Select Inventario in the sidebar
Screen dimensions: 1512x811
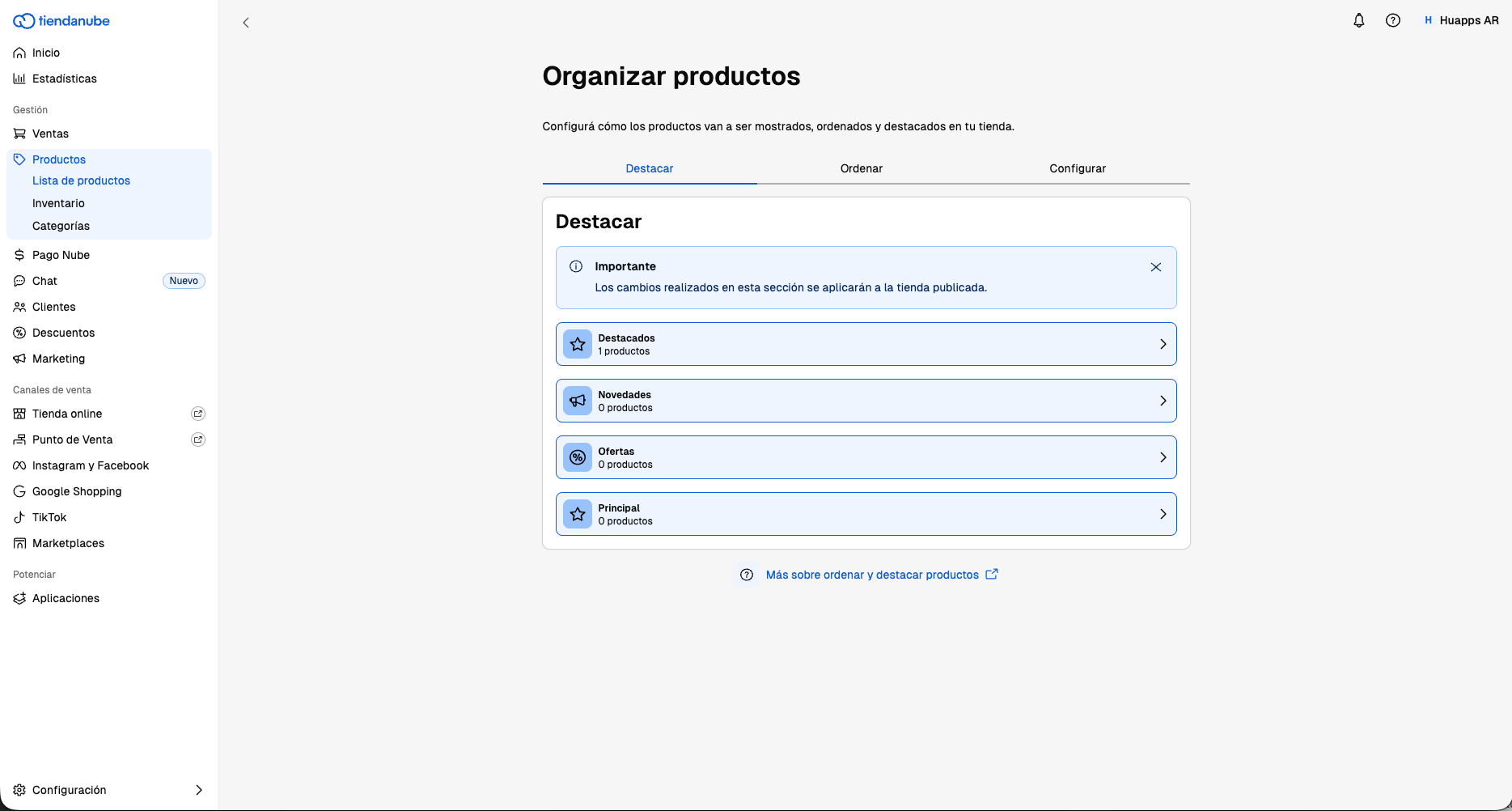tap(58, 203)
